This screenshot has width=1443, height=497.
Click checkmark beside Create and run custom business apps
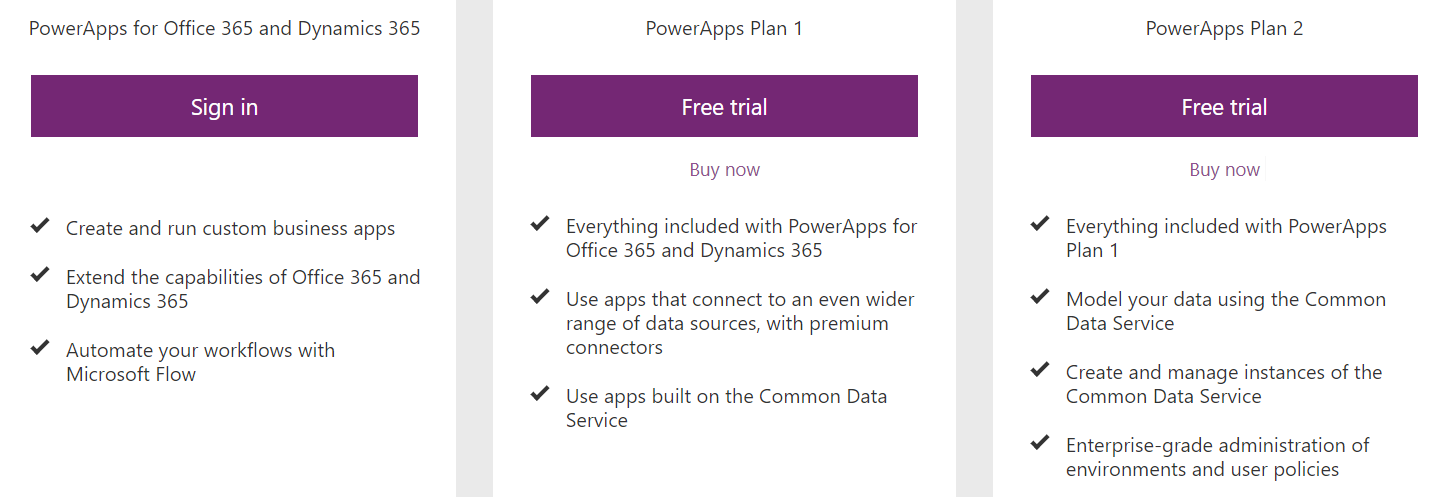tap(40, 227)
